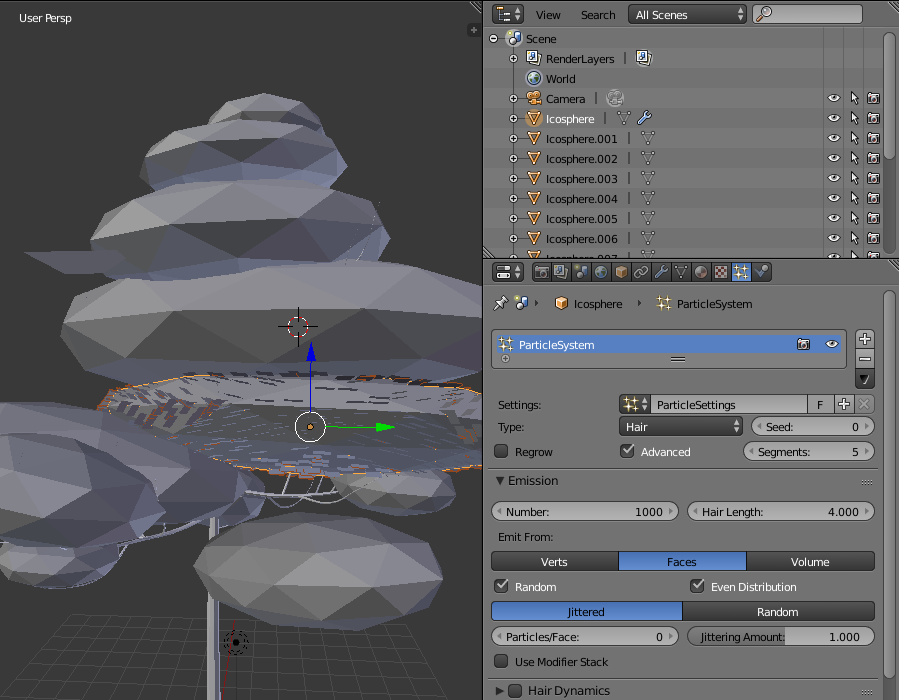The width and height of the screenshot is (899, 700).
Task: Click the Scene icon in properties breadcrumb
Action: tap(521, 303)
